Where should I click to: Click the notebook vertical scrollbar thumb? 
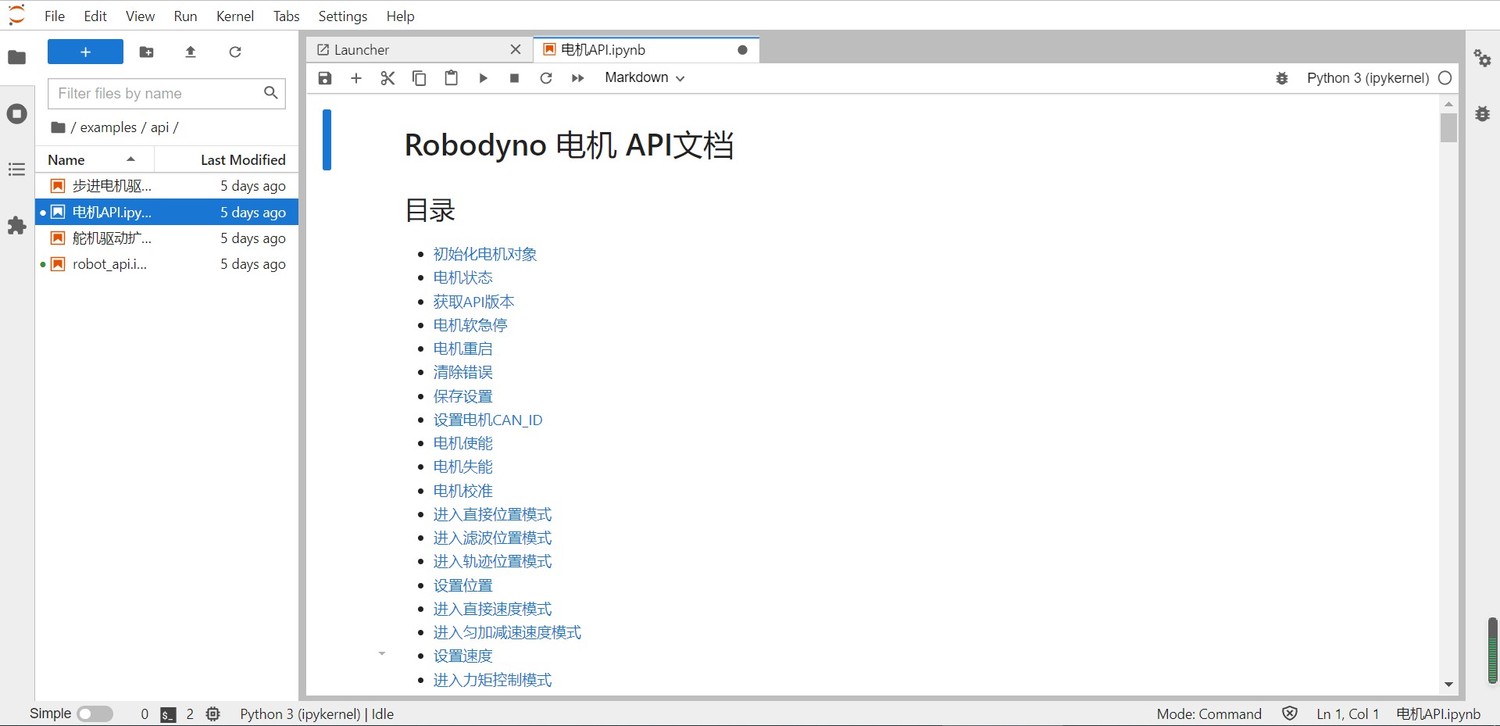tap(1448, 128)
